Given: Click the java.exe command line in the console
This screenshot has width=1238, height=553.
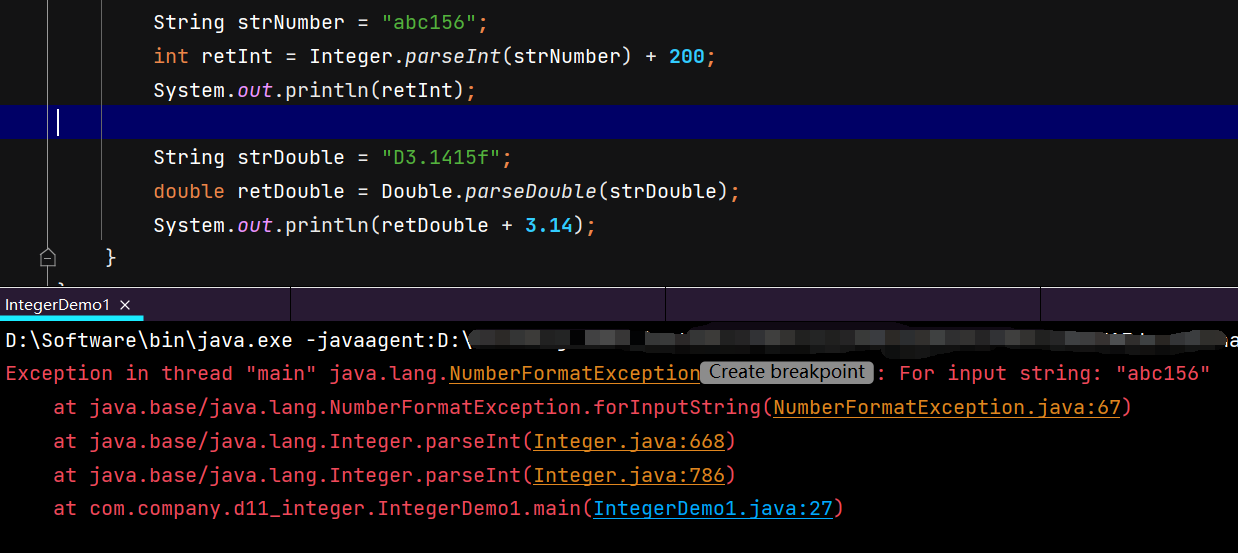Looking at the screenshot, I should click(x=150, y=341).
